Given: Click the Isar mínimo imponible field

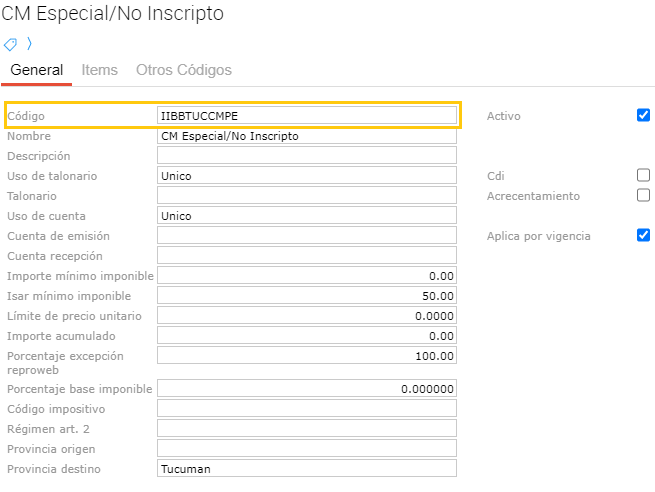Looking at the screenshot, I should coord(307,296).
